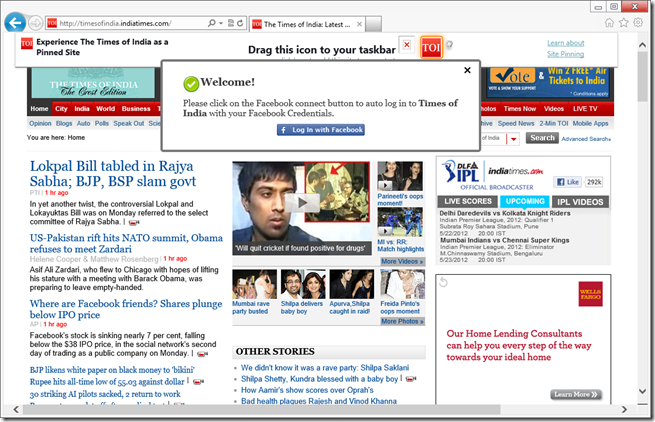
Task: Open the India navigation menu item
Action: pyautogui.click(x=84, y=108)
